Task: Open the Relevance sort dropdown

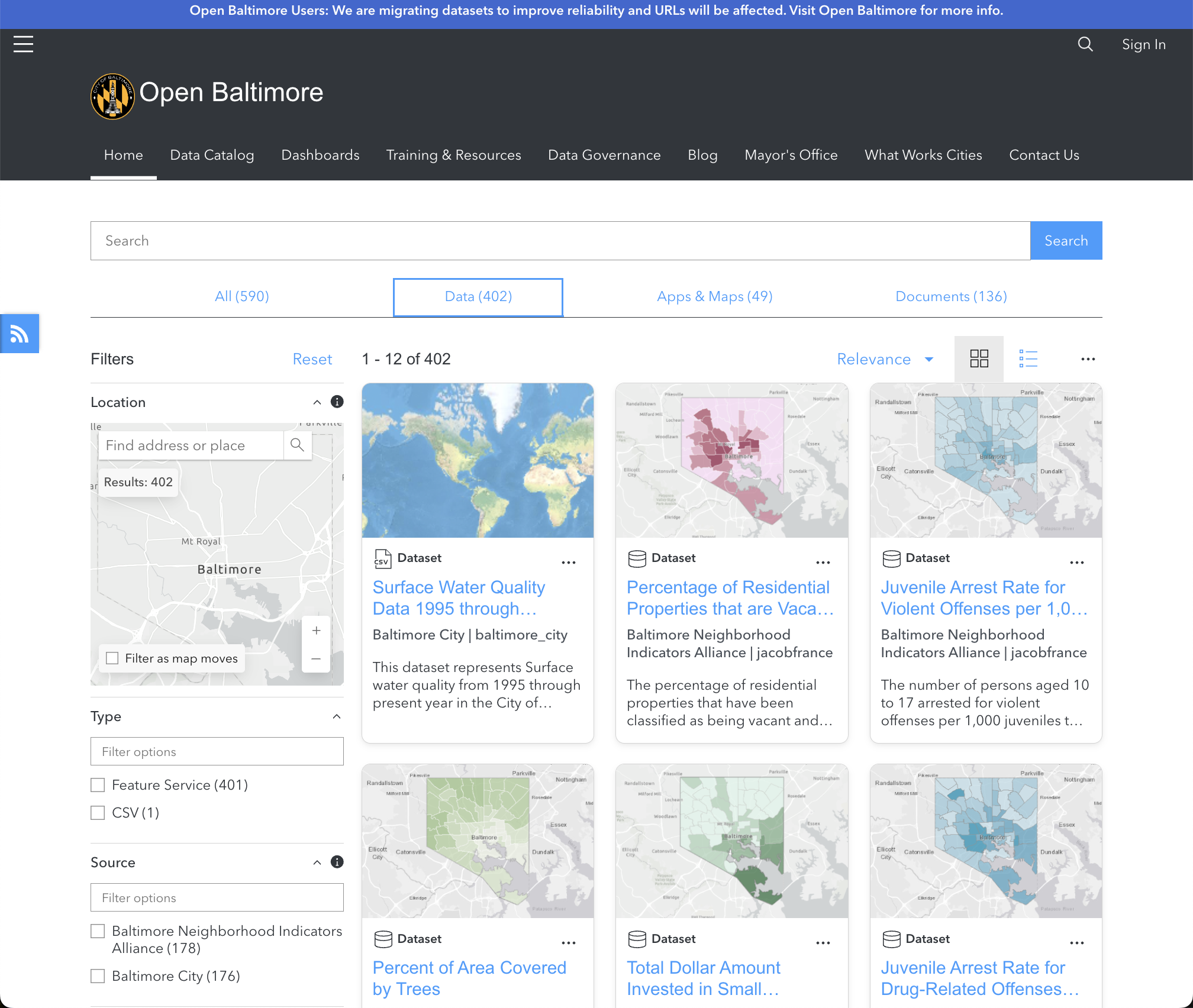Action: pos(884,359)
